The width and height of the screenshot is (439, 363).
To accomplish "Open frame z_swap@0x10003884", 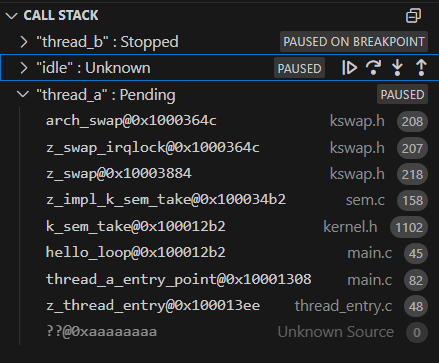I will [x=219, y=174].
